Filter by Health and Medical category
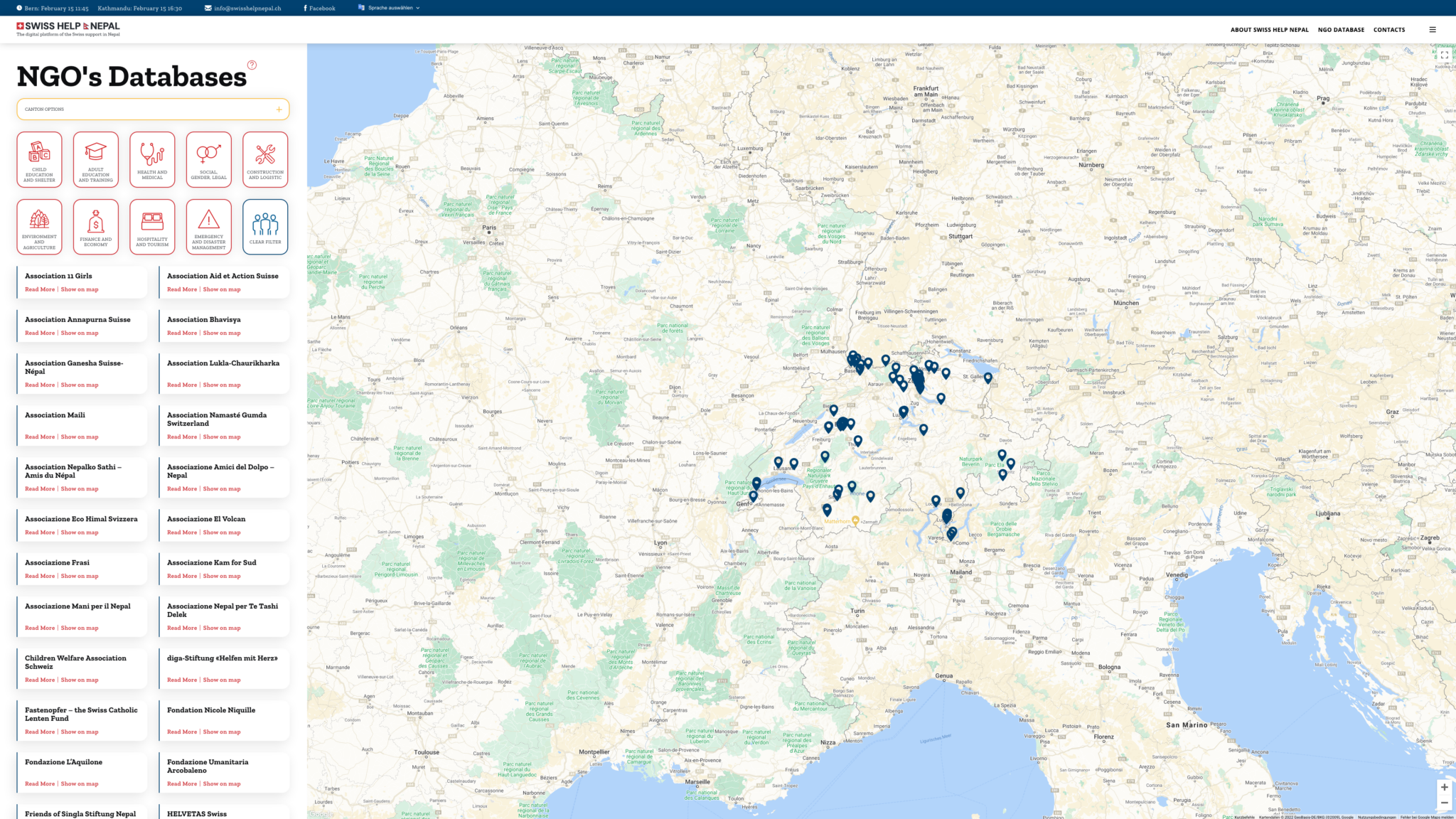The width and height of the screenshot is (1456, 819). point(152,159)
